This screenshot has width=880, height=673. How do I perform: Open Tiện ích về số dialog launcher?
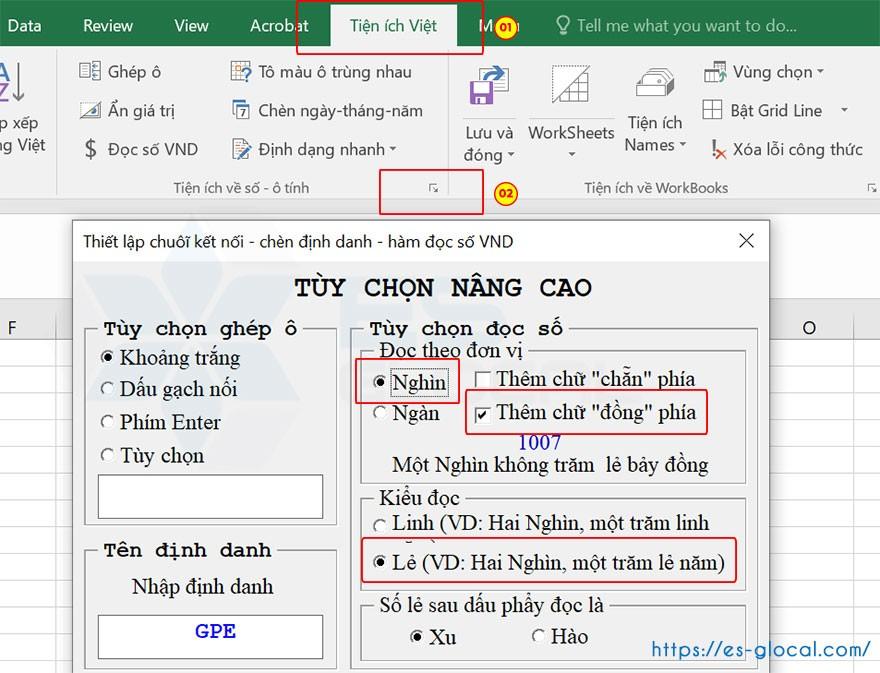click(x=433, y=188)
